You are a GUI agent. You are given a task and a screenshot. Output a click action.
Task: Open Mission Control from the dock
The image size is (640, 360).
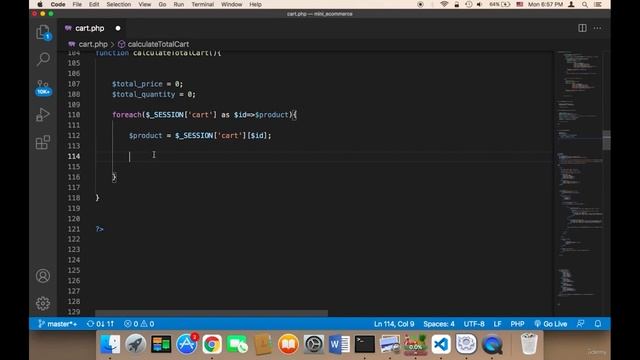161,344
